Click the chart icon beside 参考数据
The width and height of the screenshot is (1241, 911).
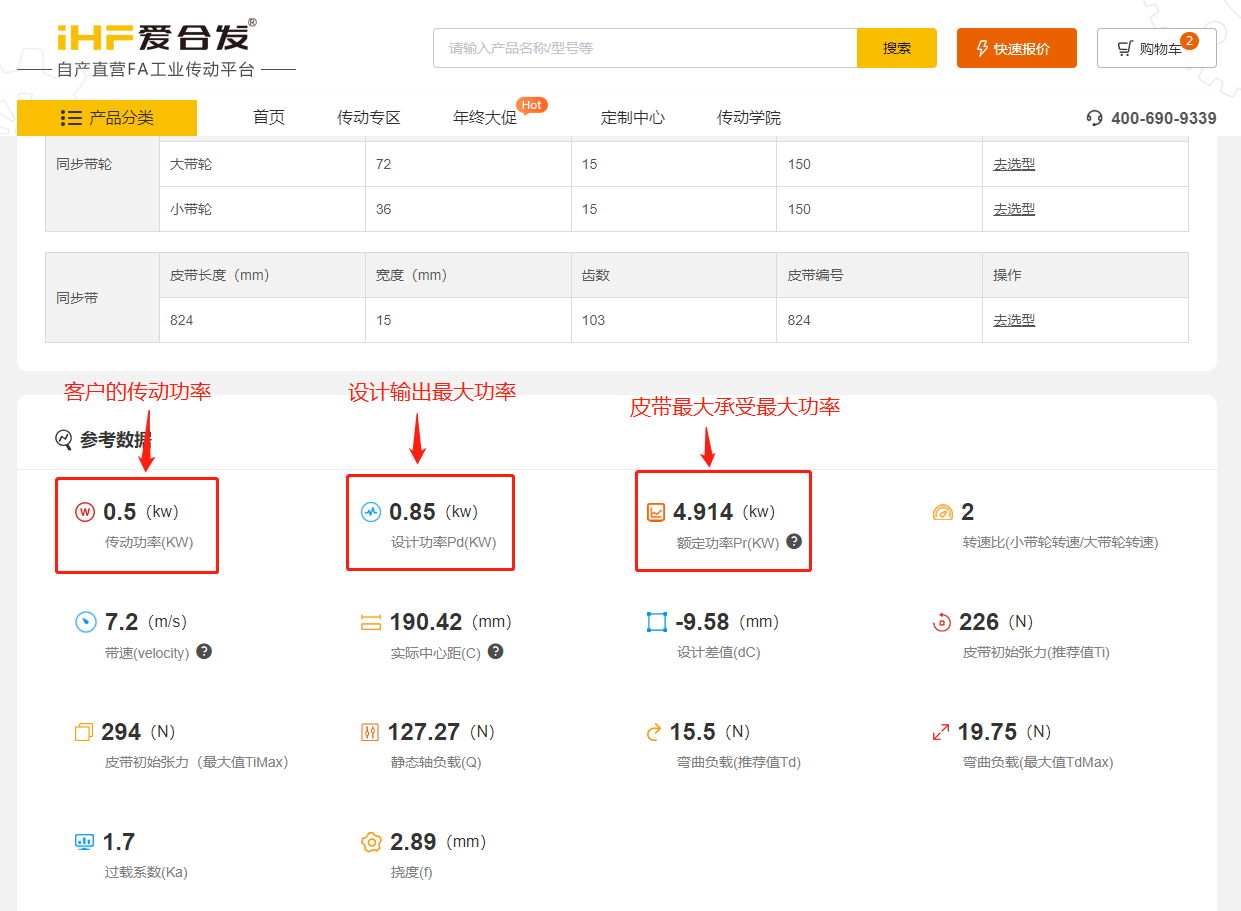[x=63, y=440]
